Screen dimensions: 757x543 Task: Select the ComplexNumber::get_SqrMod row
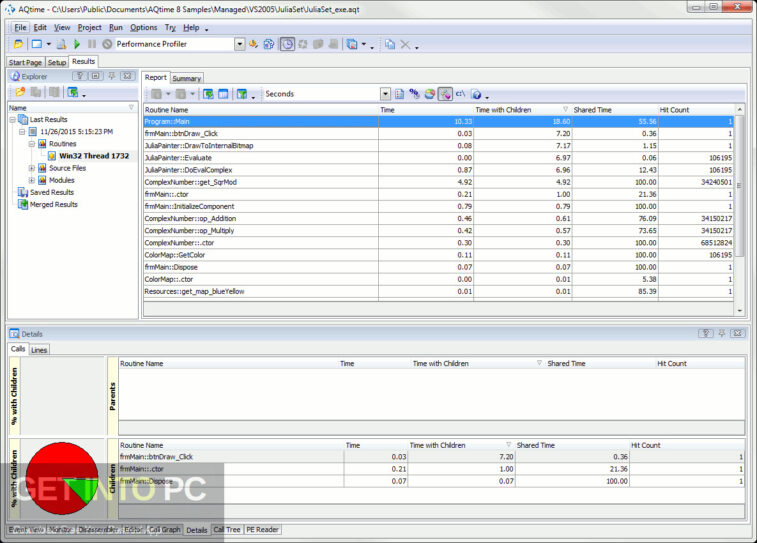tap(438, 182)
